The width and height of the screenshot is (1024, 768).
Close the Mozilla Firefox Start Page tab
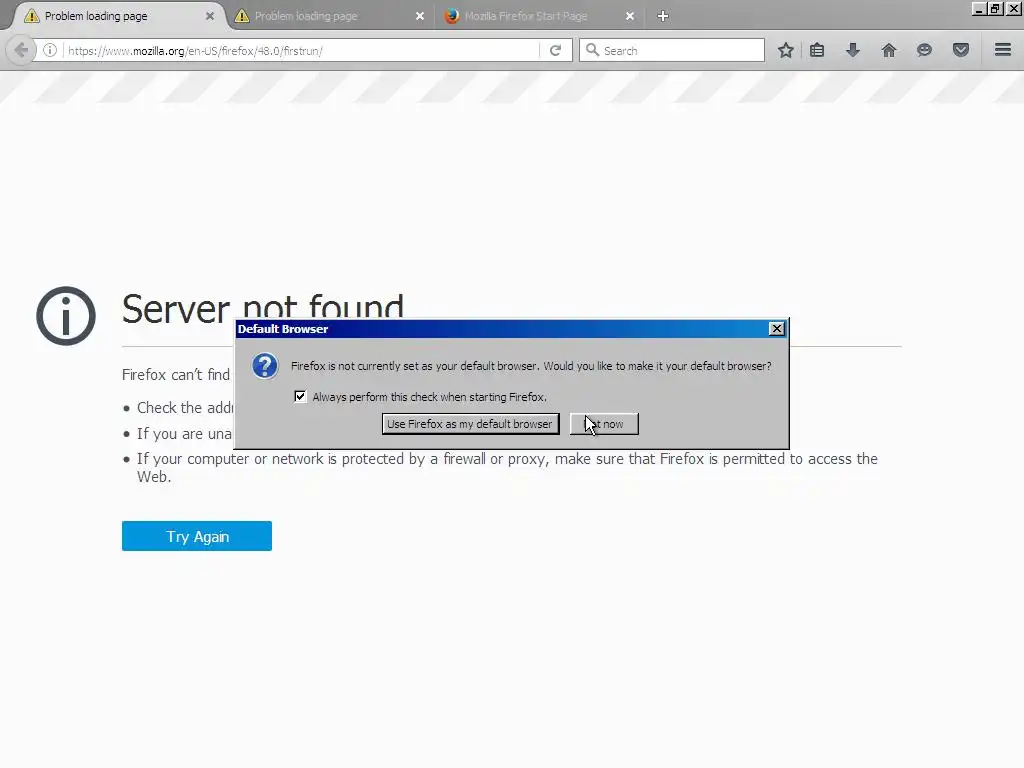click(630, 16)
